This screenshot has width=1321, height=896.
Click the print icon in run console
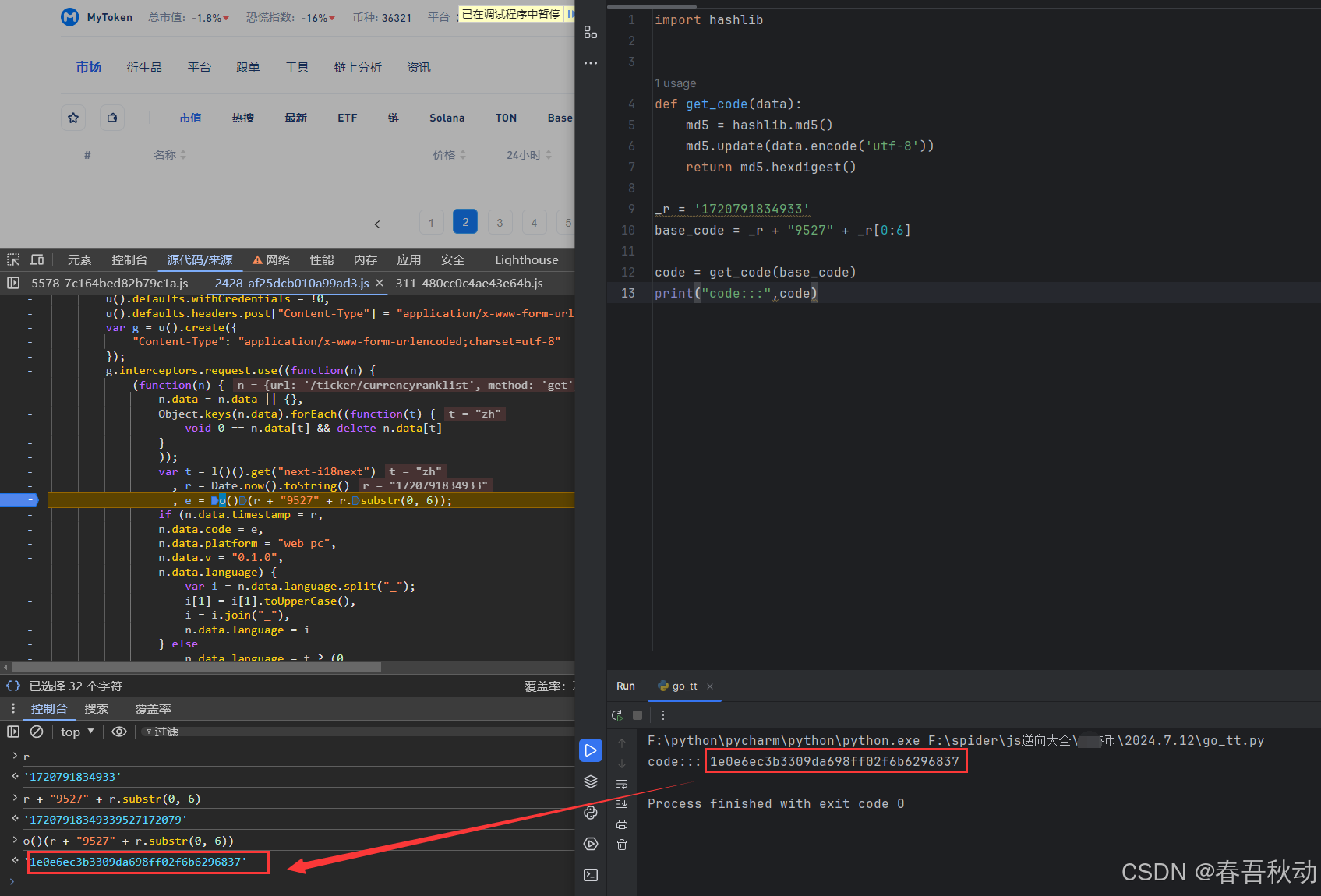tap(622, 824)
